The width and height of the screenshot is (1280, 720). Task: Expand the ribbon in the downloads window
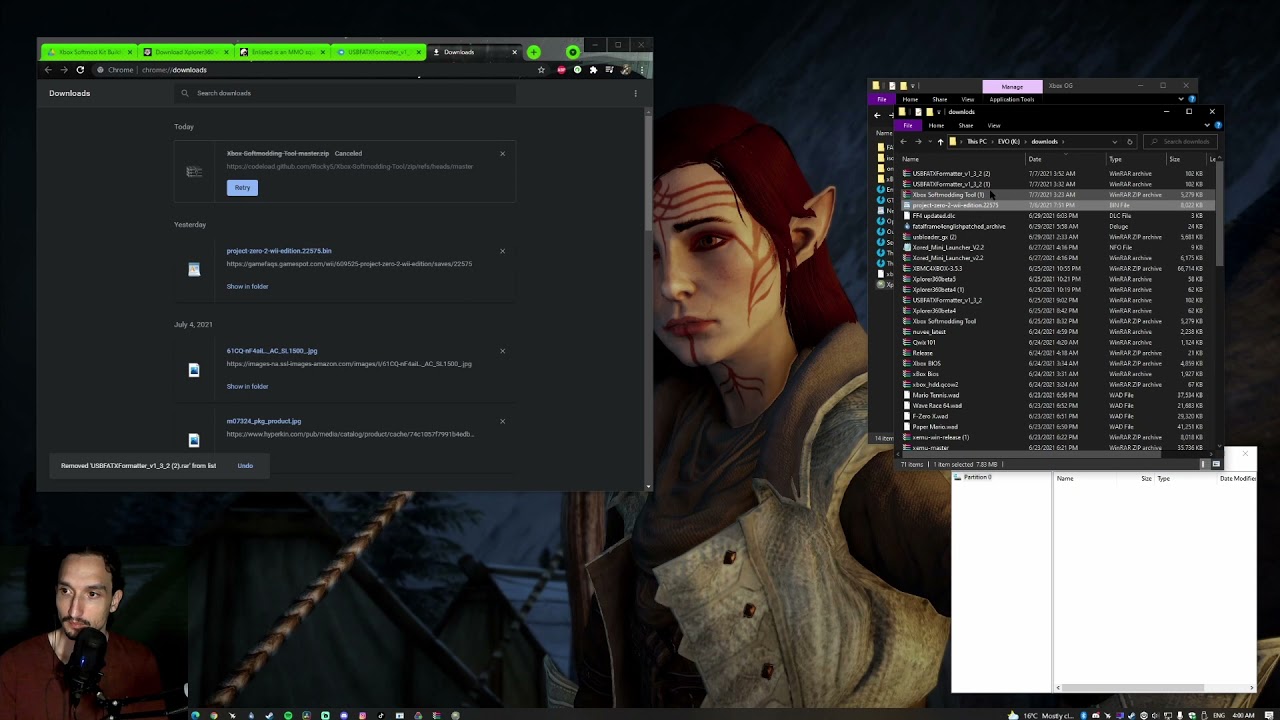(x=1206, y=125)
